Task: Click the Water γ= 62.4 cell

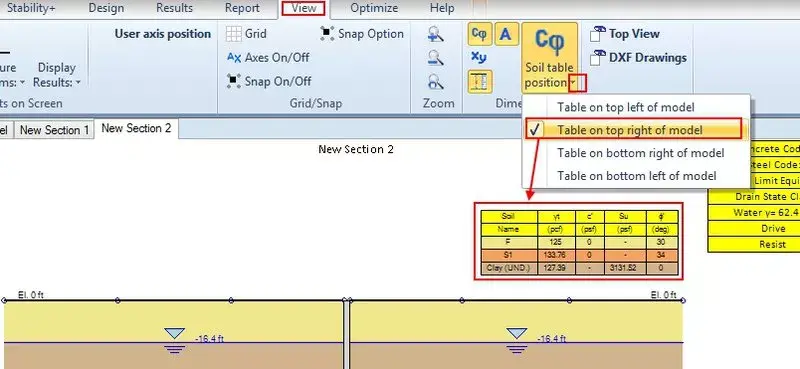Action: (x=754, y=213)
